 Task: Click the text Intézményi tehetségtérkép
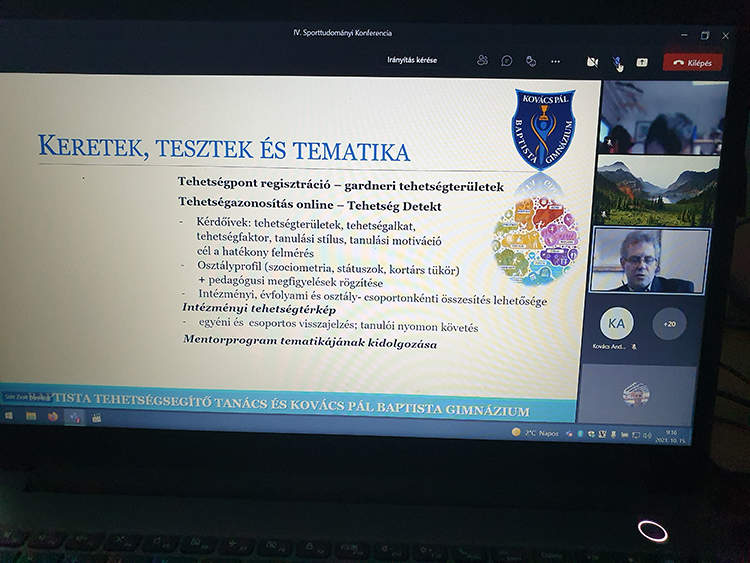pos(259,309)
